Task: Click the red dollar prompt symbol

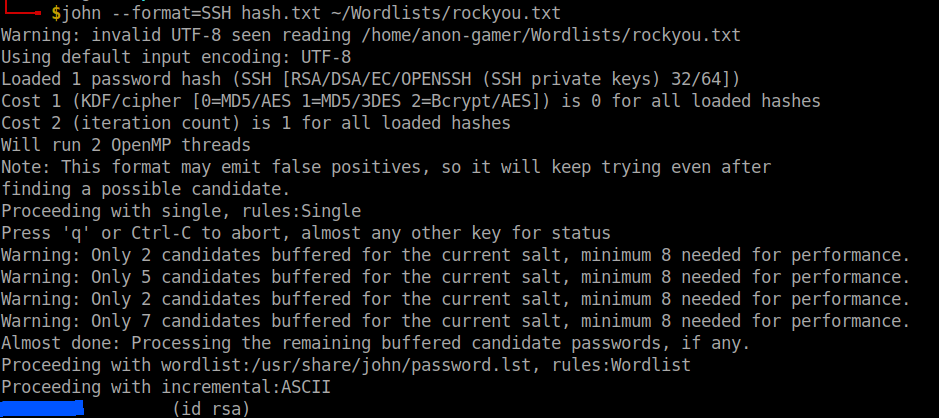Action: click(56, 13)
